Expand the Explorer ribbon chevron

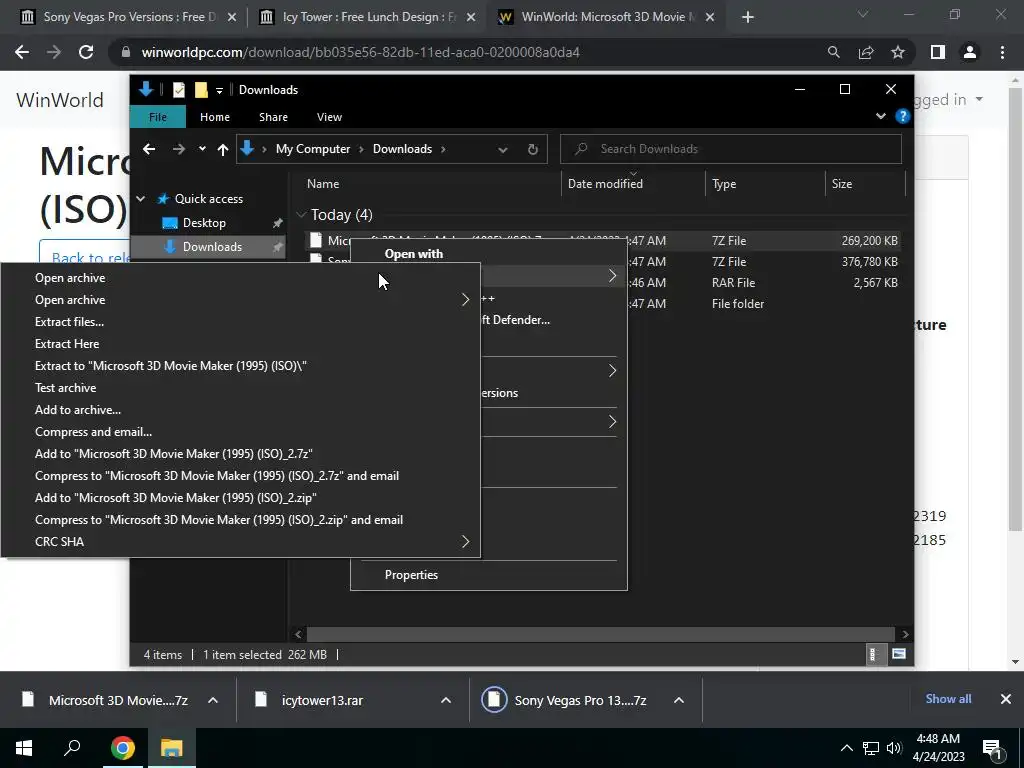coord(880,116)
